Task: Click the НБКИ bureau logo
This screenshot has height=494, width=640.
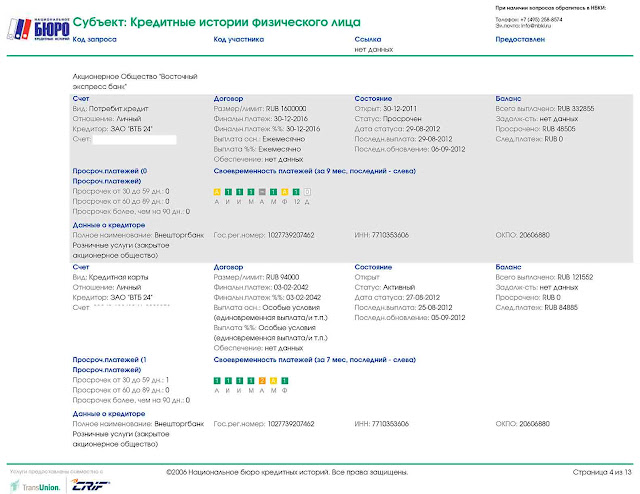Action: point(38,29)
